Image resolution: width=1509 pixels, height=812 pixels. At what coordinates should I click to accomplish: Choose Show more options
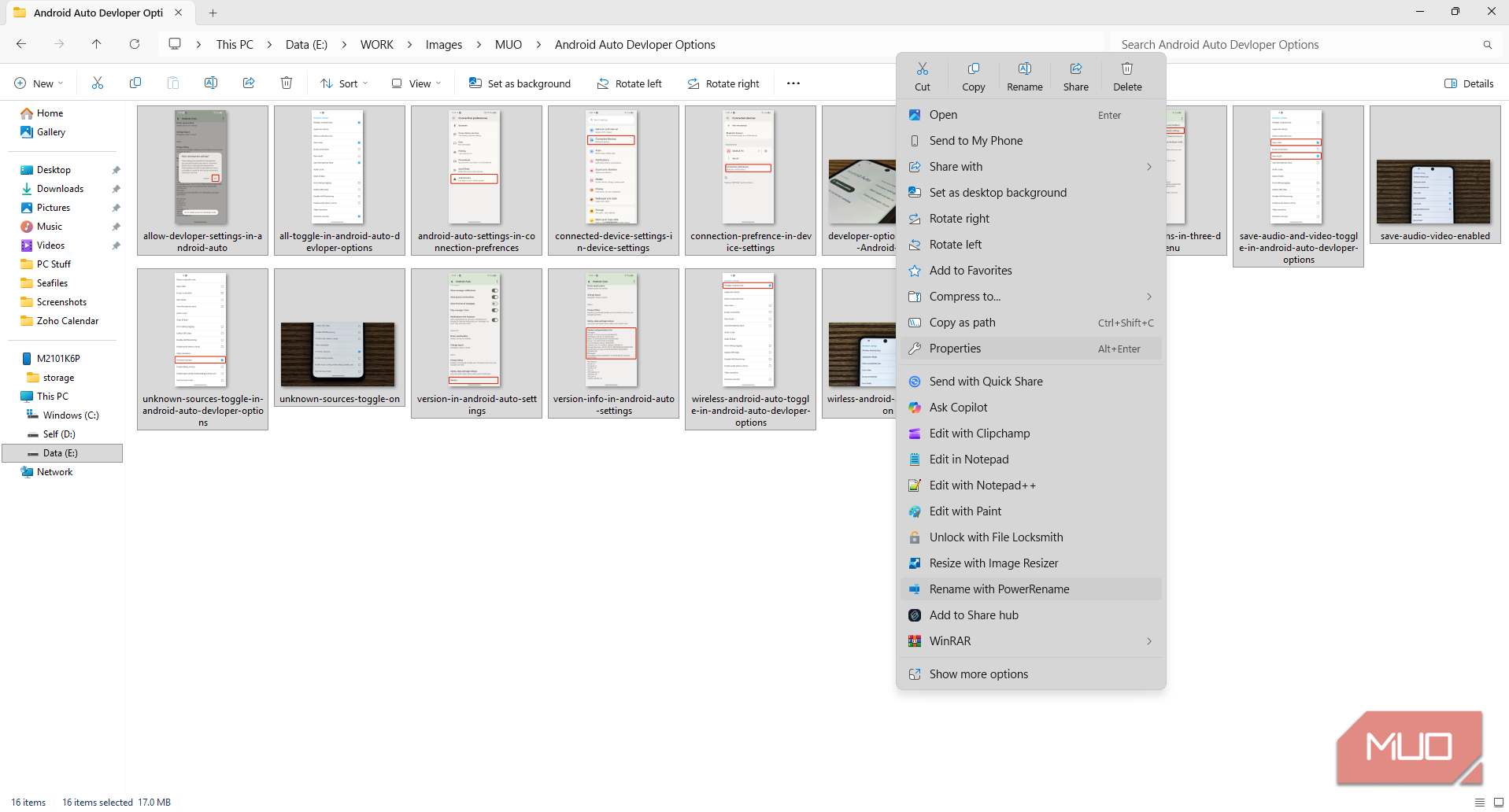1030,674
